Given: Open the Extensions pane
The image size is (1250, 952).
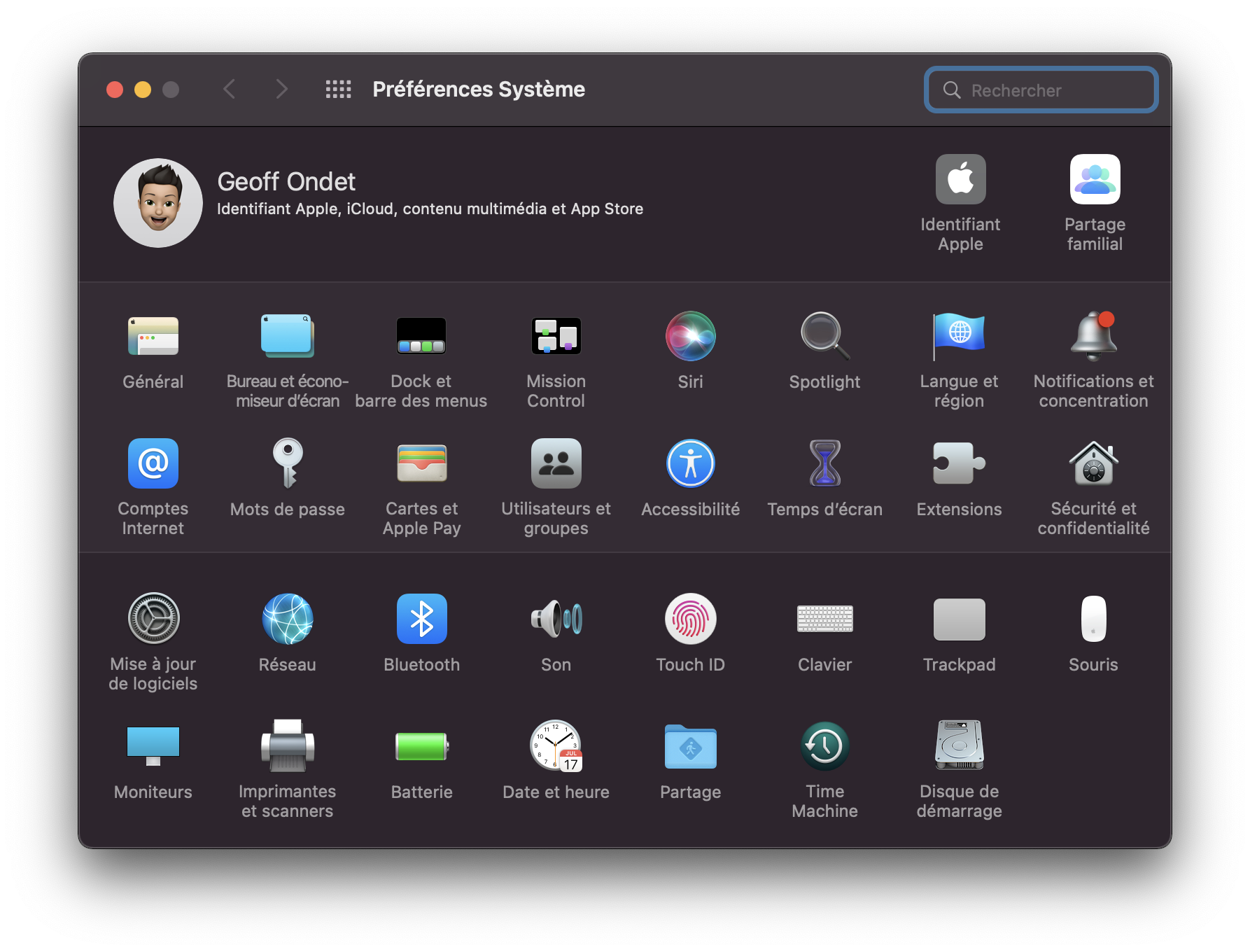Looking at the screenshot, I should (960, 463).
